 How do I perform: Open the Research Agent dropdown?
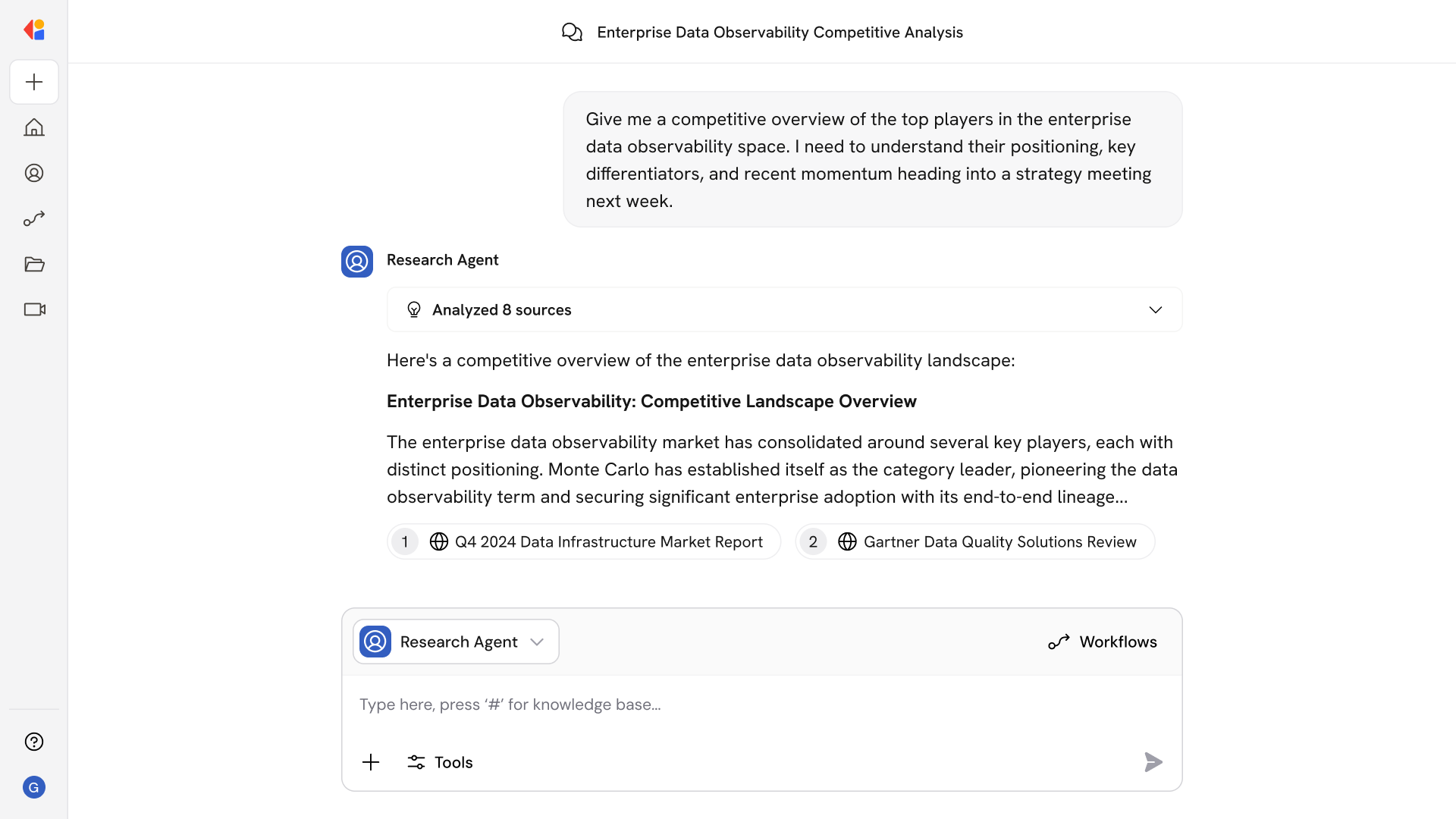click(x=455, y=642)
